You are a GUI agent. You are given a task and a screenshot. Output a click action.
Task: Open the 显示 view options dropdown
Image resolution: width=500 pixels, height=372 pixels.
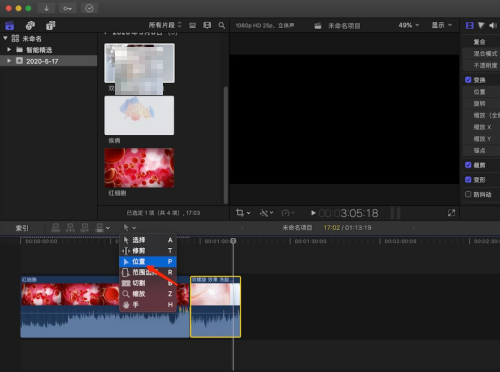(x=442, y=25)
